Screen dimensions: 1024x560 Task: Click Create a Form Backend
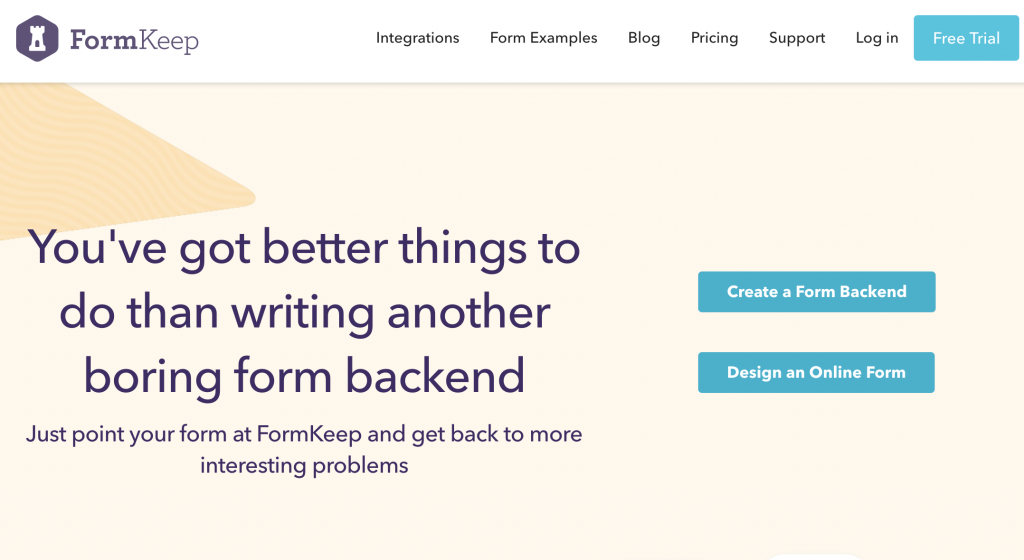pos(816,292)
